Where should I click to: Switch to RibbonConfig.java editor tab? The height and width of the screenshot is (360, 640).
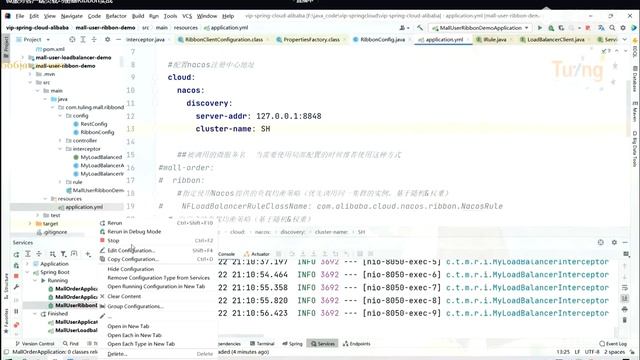point(382,40)
